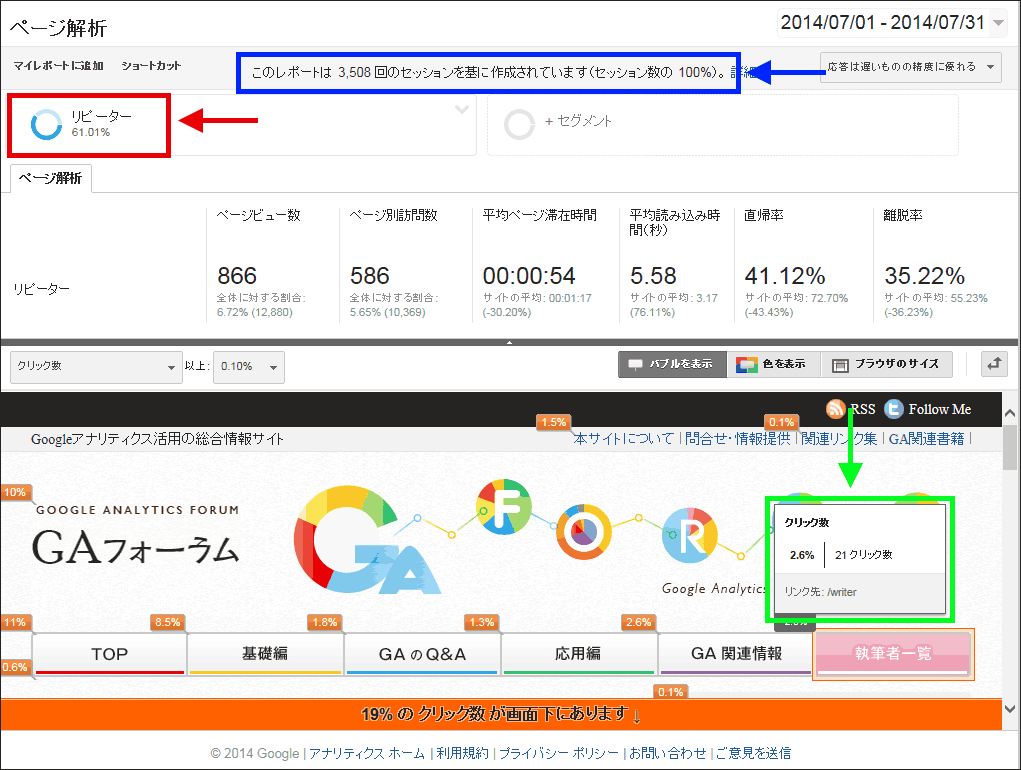Click the ページ別訪問数 value 586

(370, 276)
